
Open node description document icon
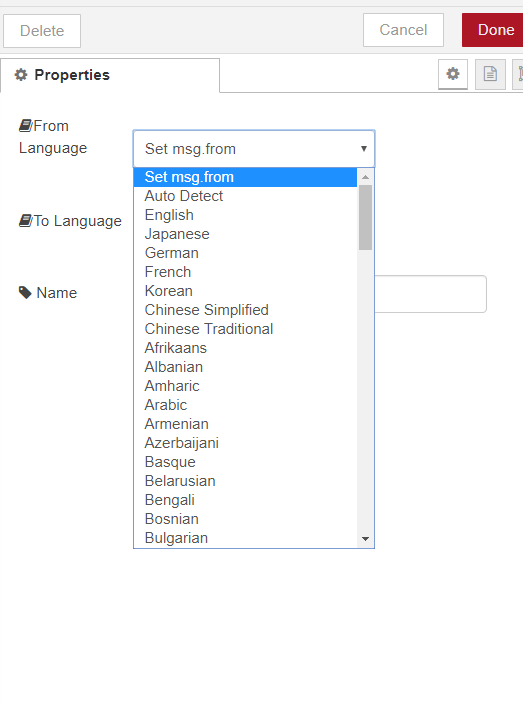(x=490, y=74)
